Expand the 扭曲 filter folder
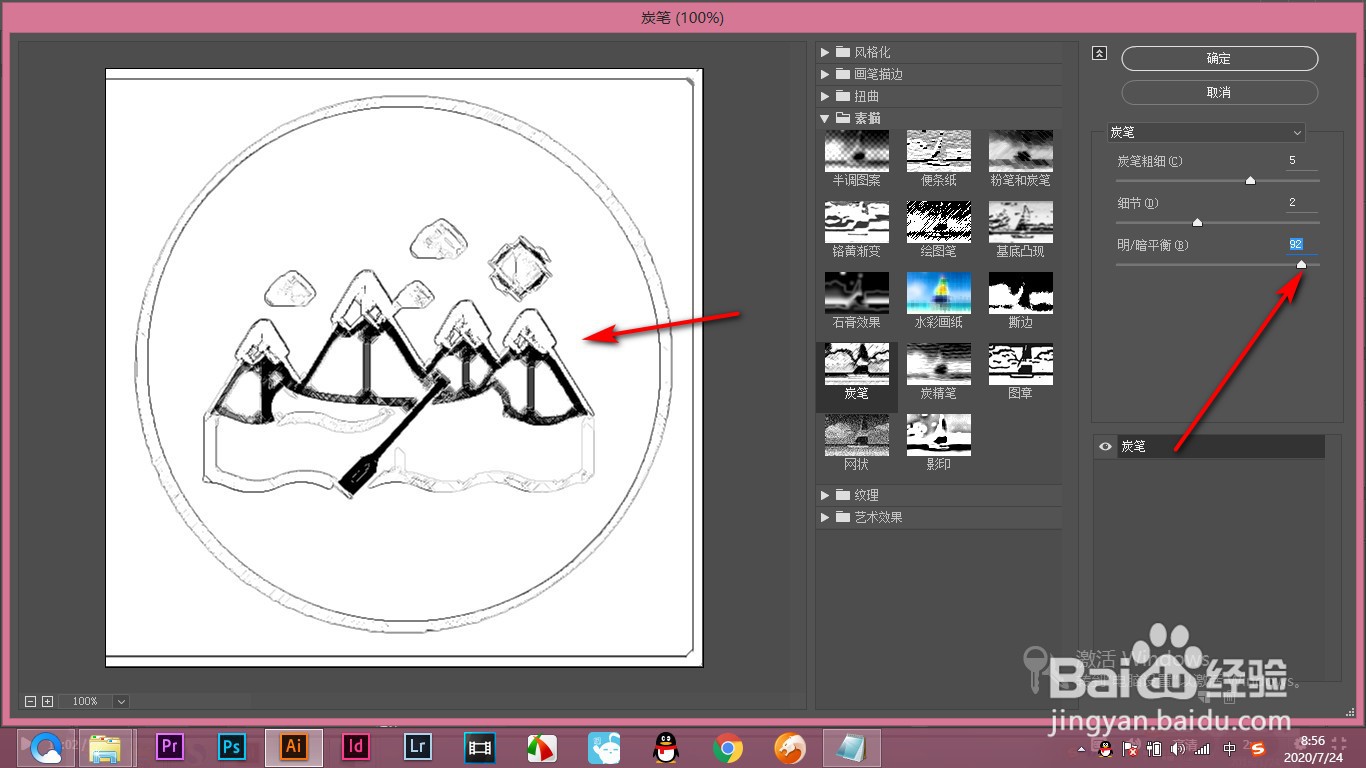 pos(825,96)
